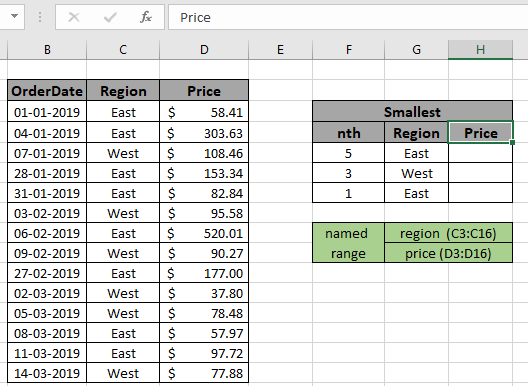
Task: Select the price cell 108.46
Action: tap(204, 153)
